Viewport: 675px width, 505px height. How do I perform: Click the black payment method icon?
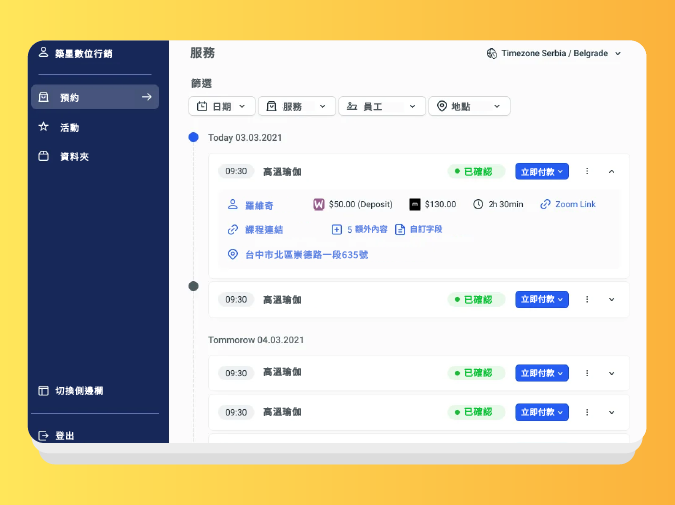point(415,204)
